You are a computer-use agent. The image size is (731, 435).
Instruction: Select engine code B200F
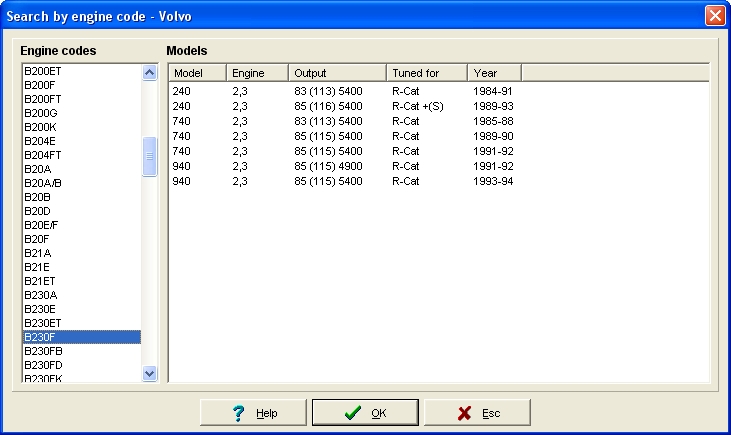[82, 85]
